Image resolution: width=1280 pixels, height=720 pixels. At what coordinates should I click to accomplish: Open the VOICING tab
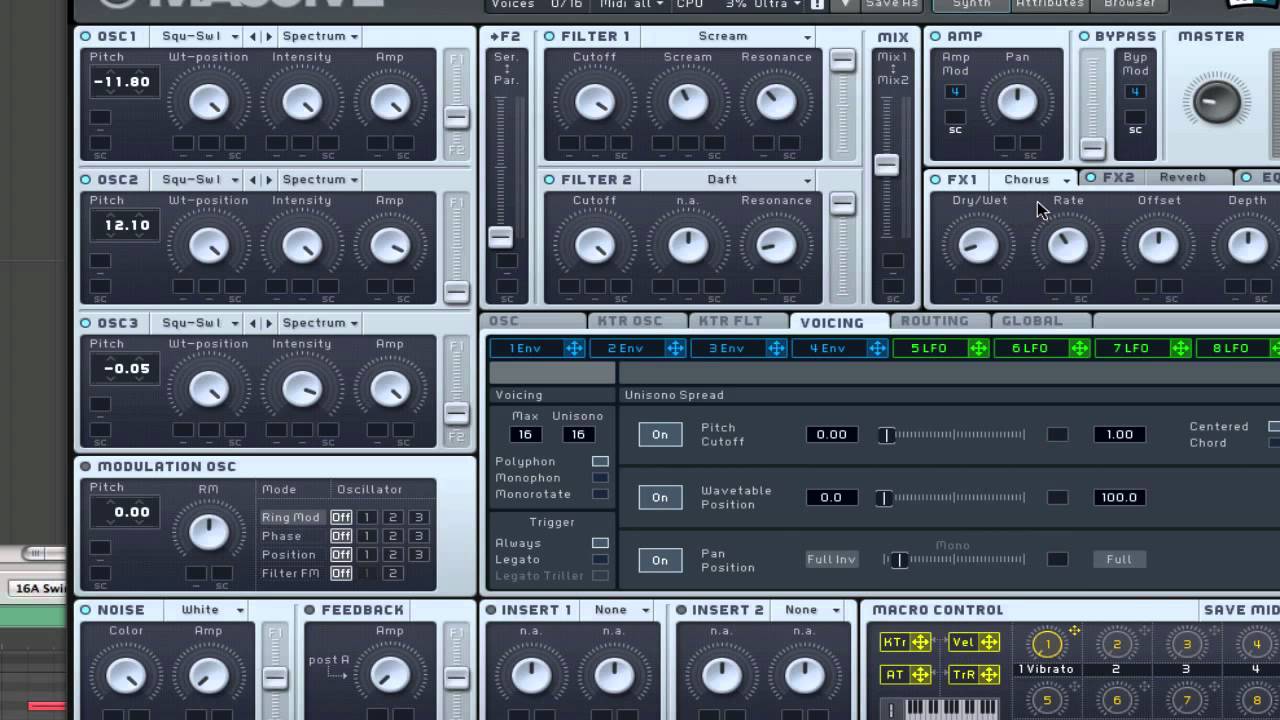tap(838, 322)
